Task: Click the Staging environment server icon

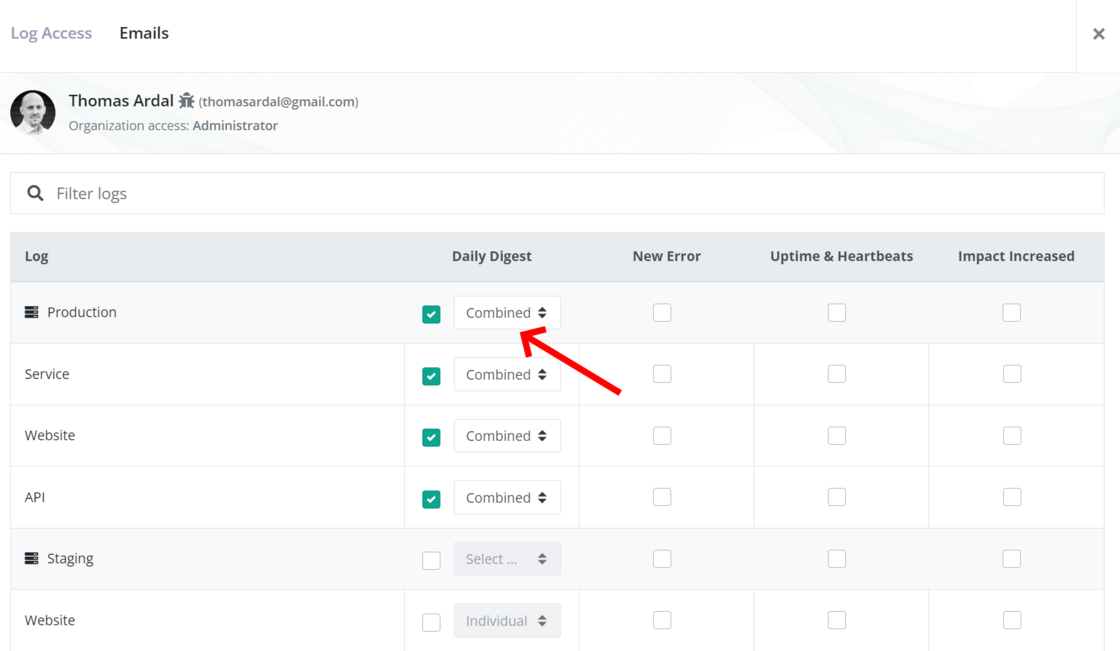Action: pos(31,558)
